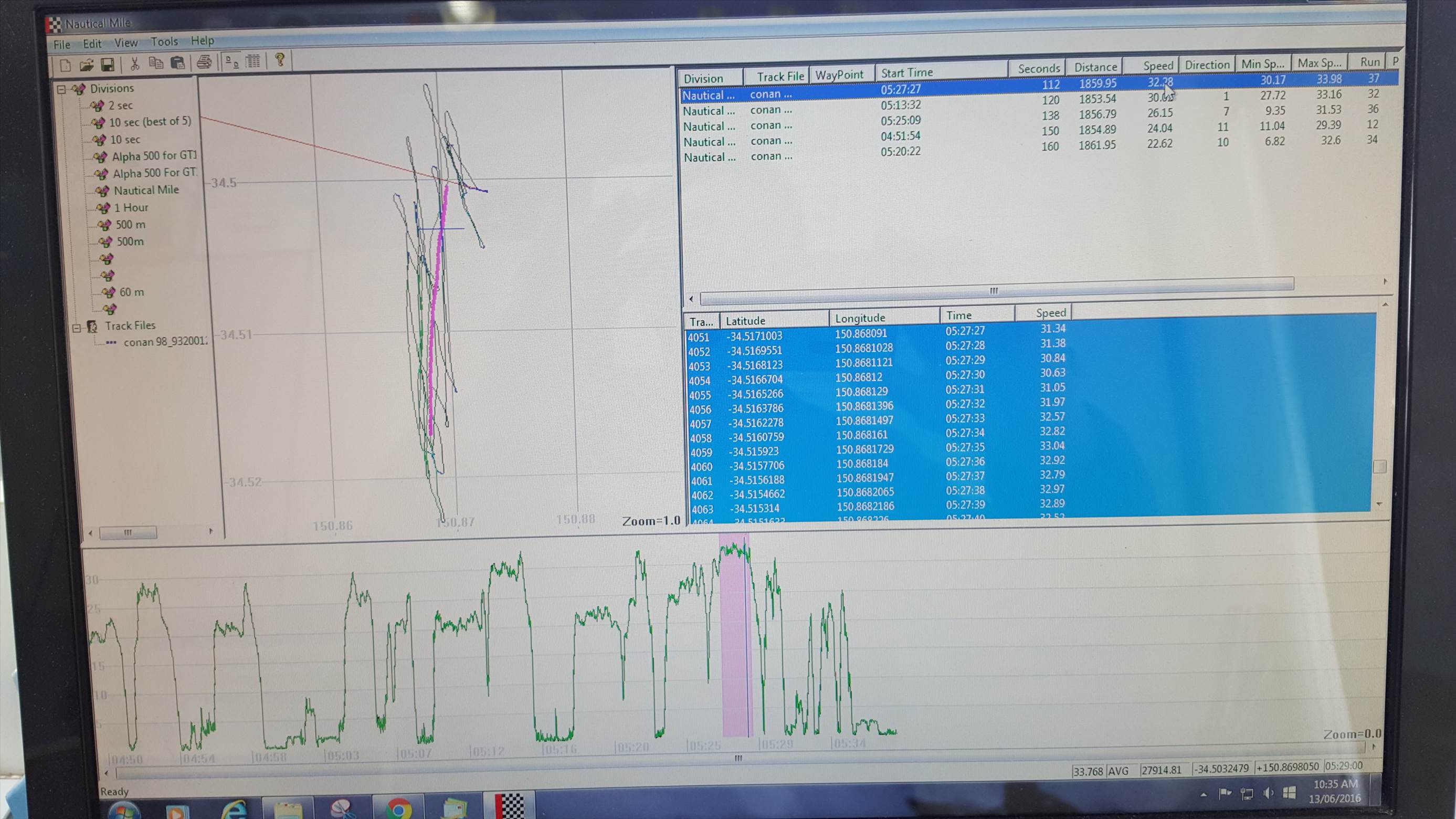
Task: Select the Nautical Mile division
Action: 145,191
